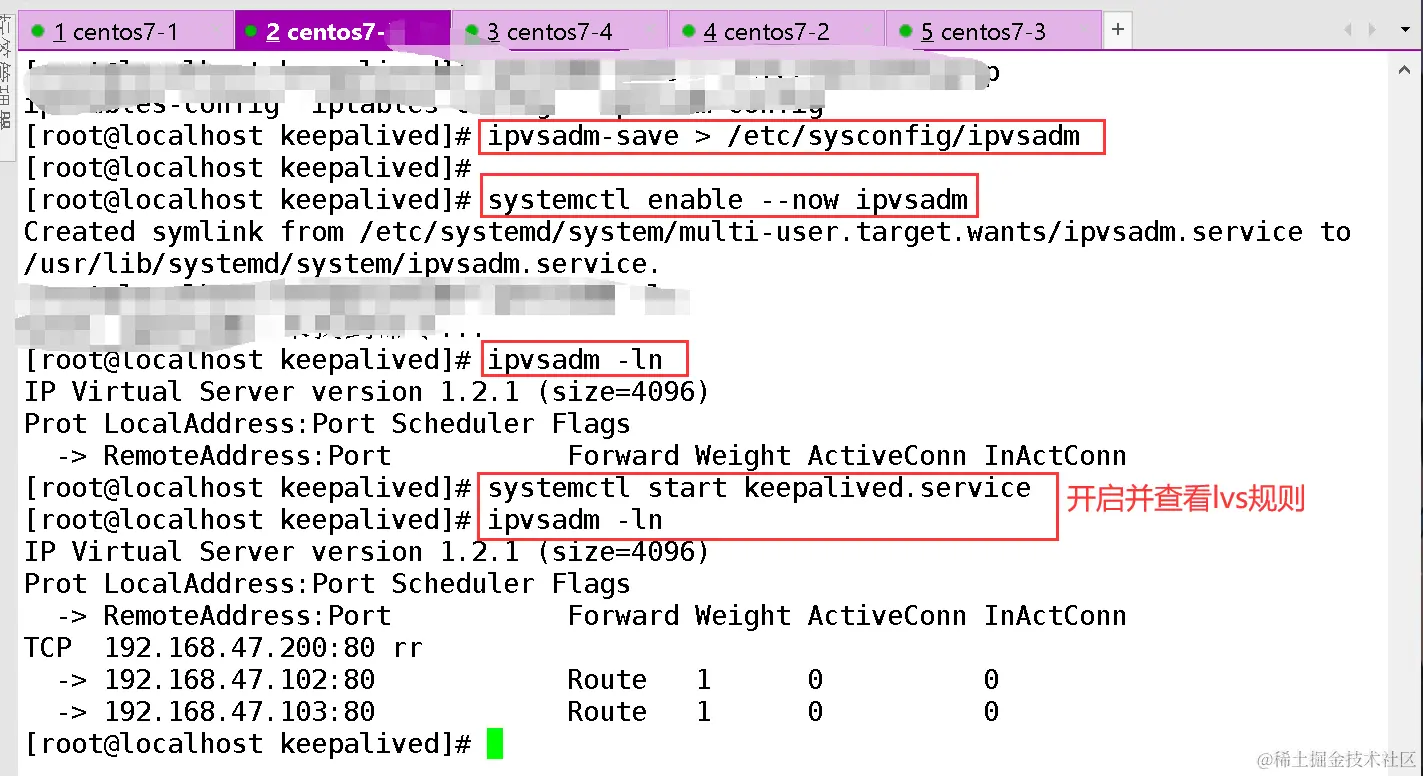Screen dimensions: 1423x776
Task: Select the active centos7 tab numbered 2
Action: pos(343,31)
